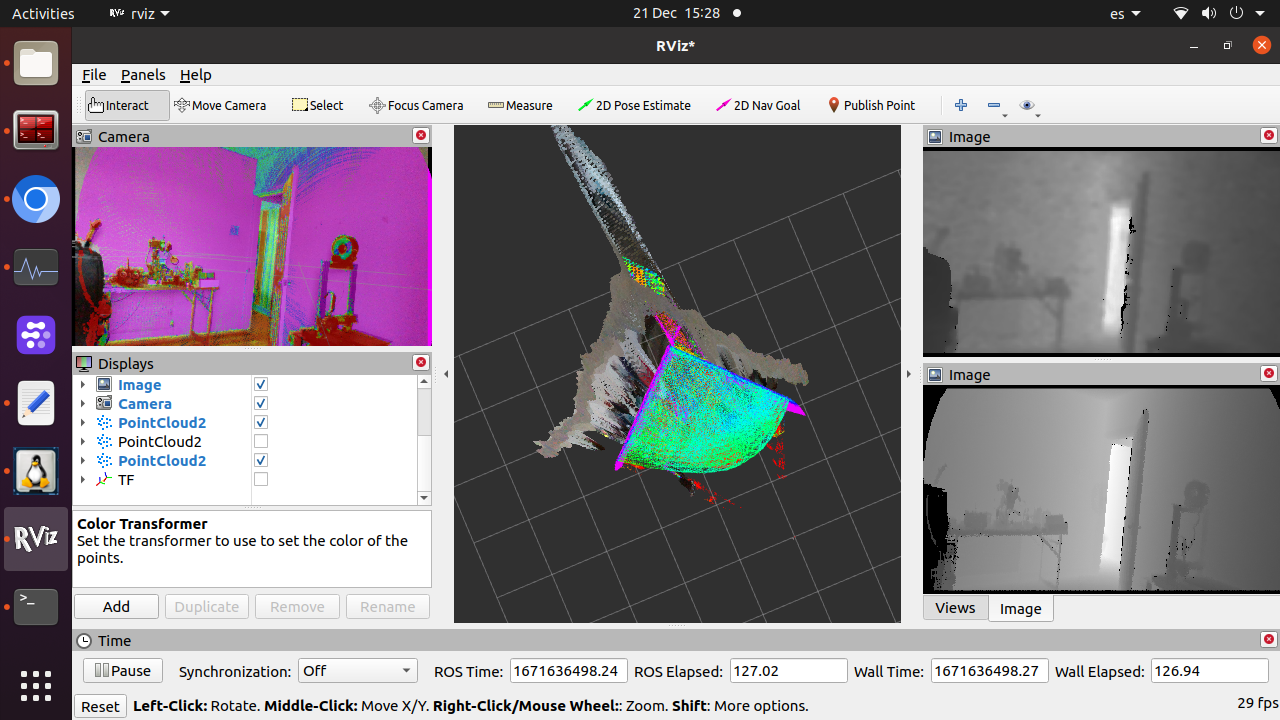The height and width of the screenshot is (720, 1280).
Task: Open the Panels menu
Action: pos(143,75)
